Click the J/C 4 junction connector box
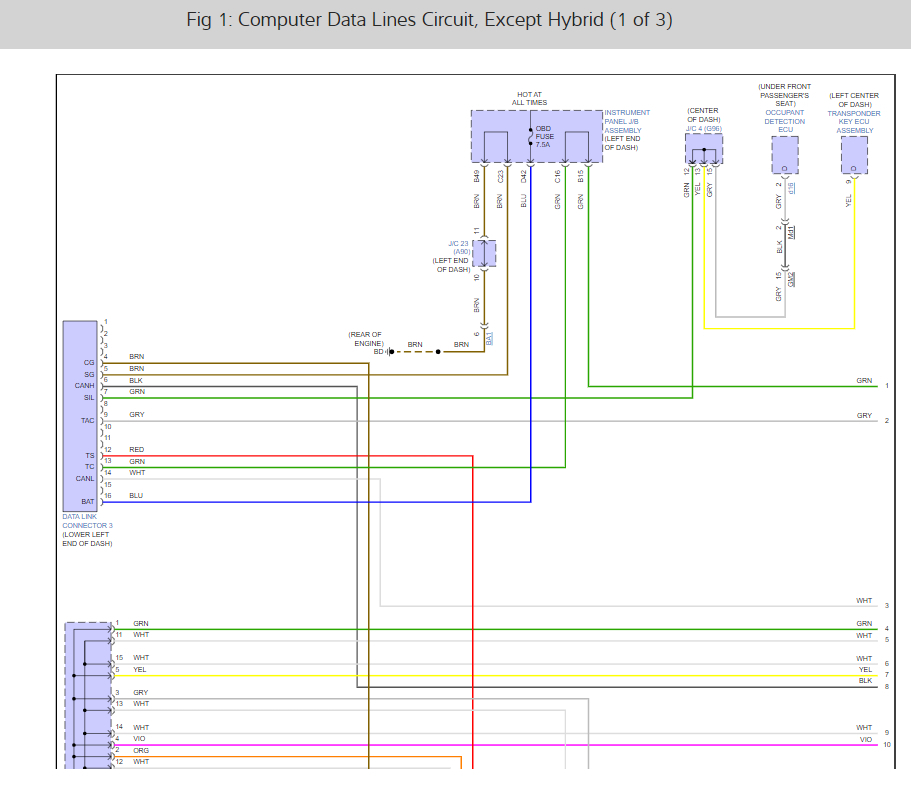Image resolution: width=911 pixels, height=804 pixels. tap(704, 149)
